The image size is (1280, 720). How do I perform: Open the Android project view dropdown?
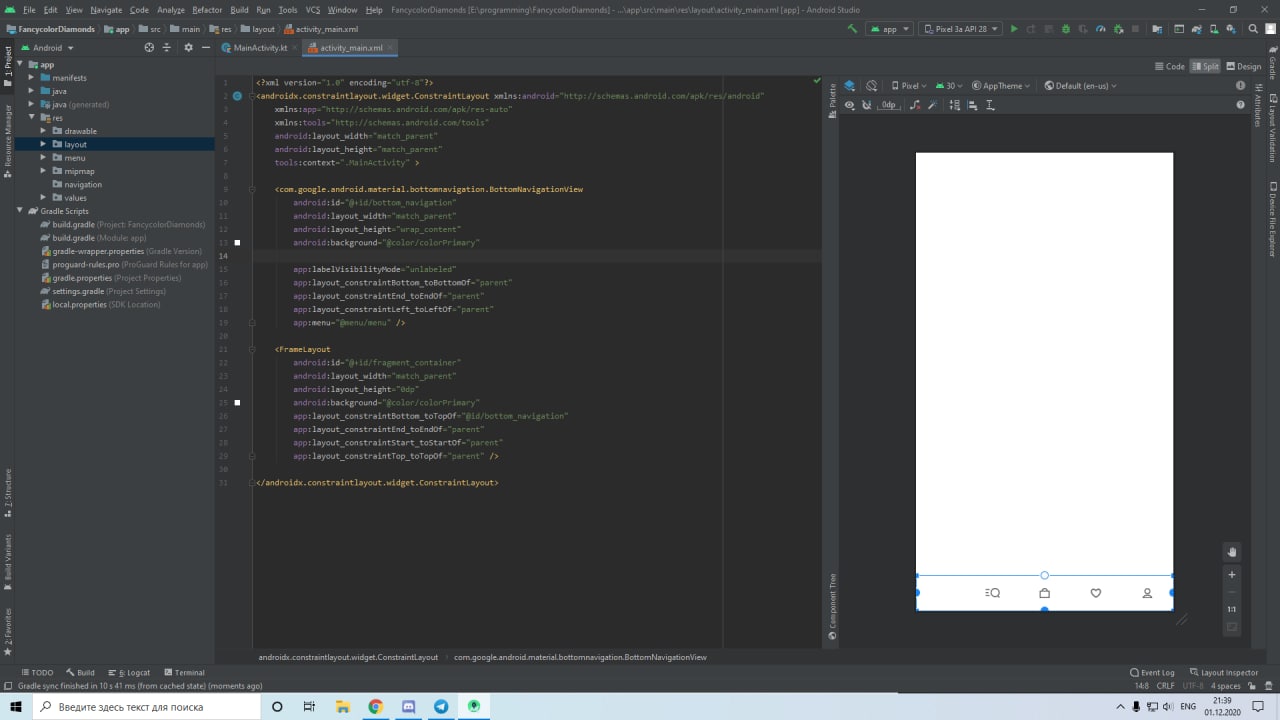(x=46, y=47)
